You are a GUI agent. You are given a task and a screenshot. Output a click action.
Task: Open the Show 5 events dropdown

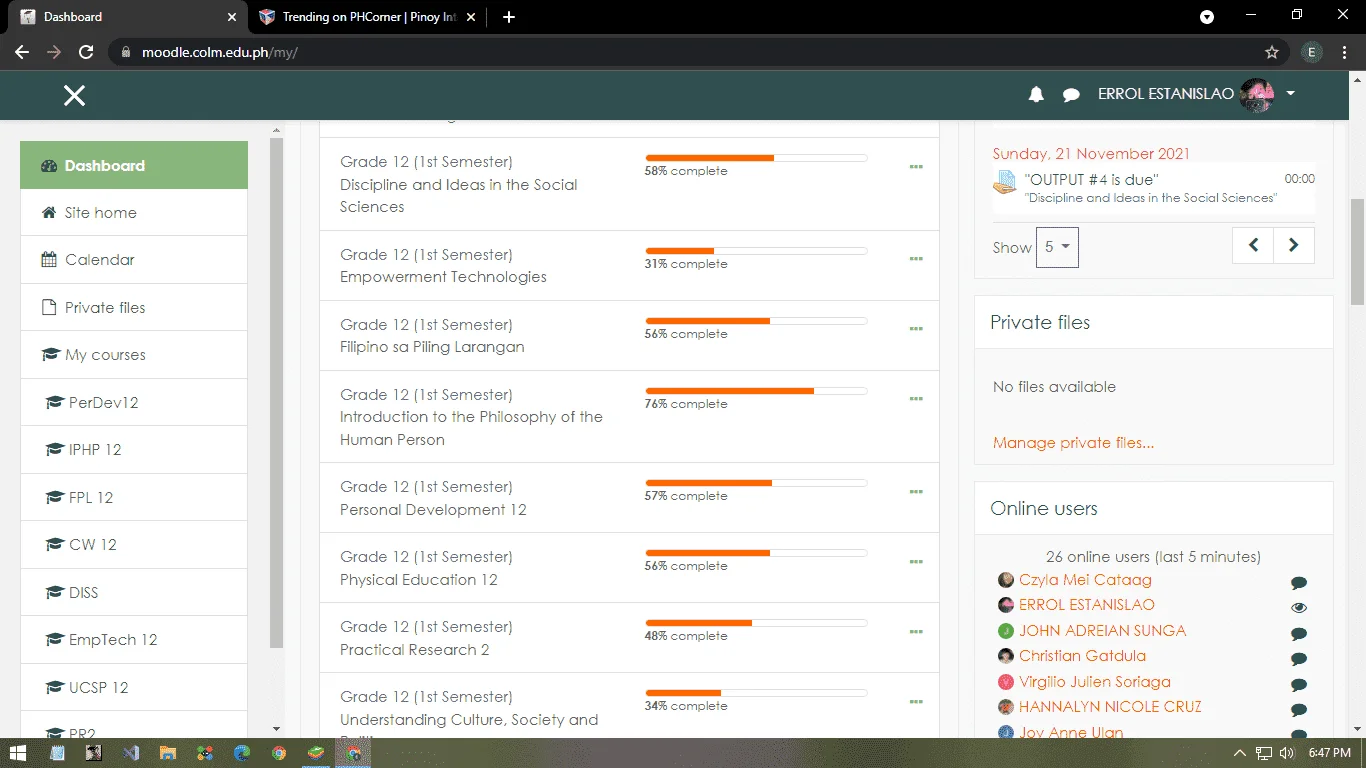pyautogui.click(x=1057, y=247)
